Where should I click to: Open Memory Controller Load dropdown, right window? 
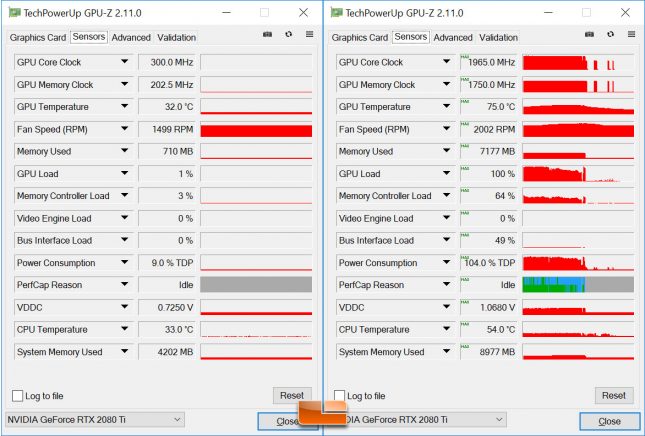click(x=446, y=196)
